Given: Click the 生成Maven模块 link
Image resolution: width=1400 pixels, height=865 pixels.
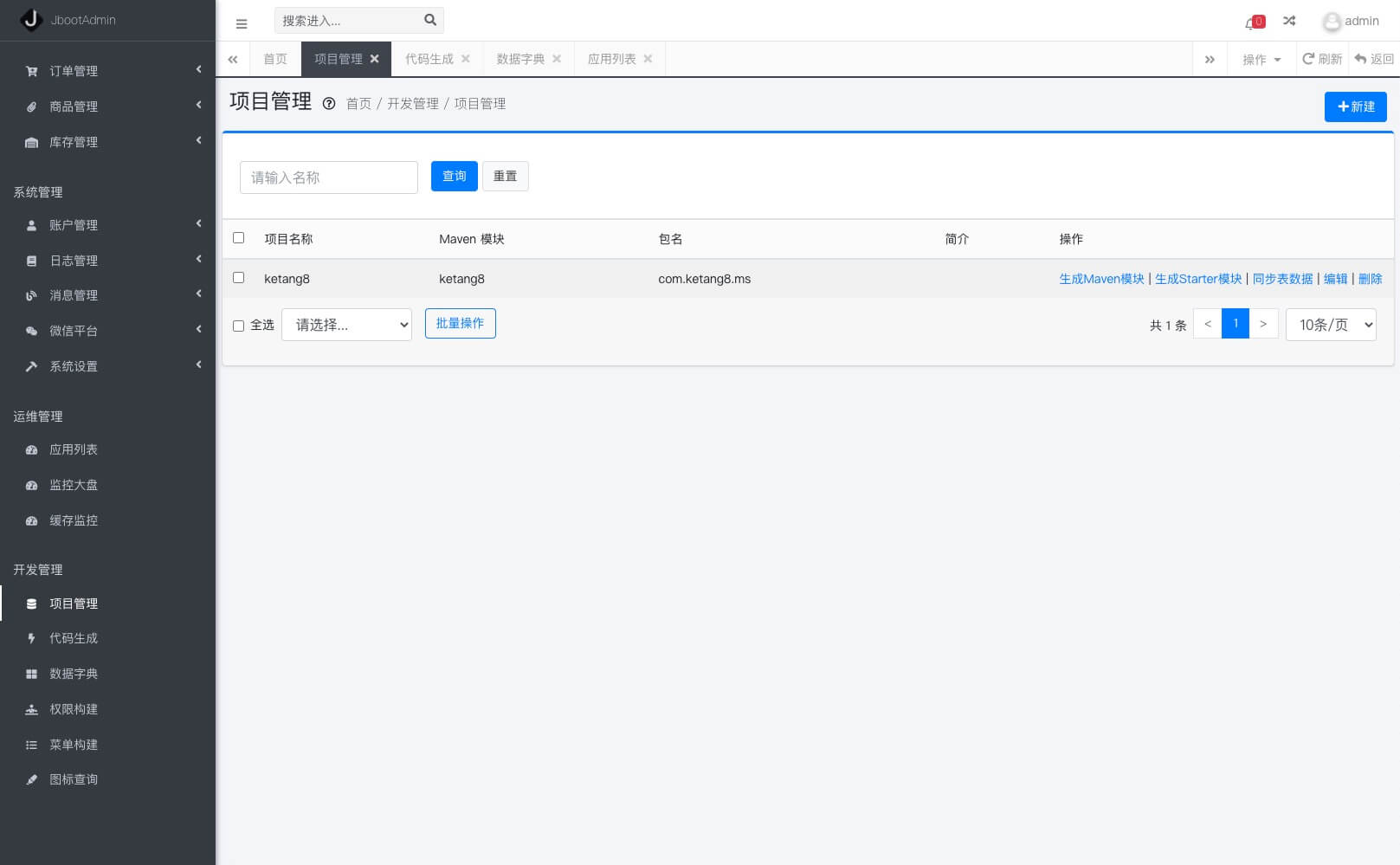Looking at the screenshot, I should 1101,279.
